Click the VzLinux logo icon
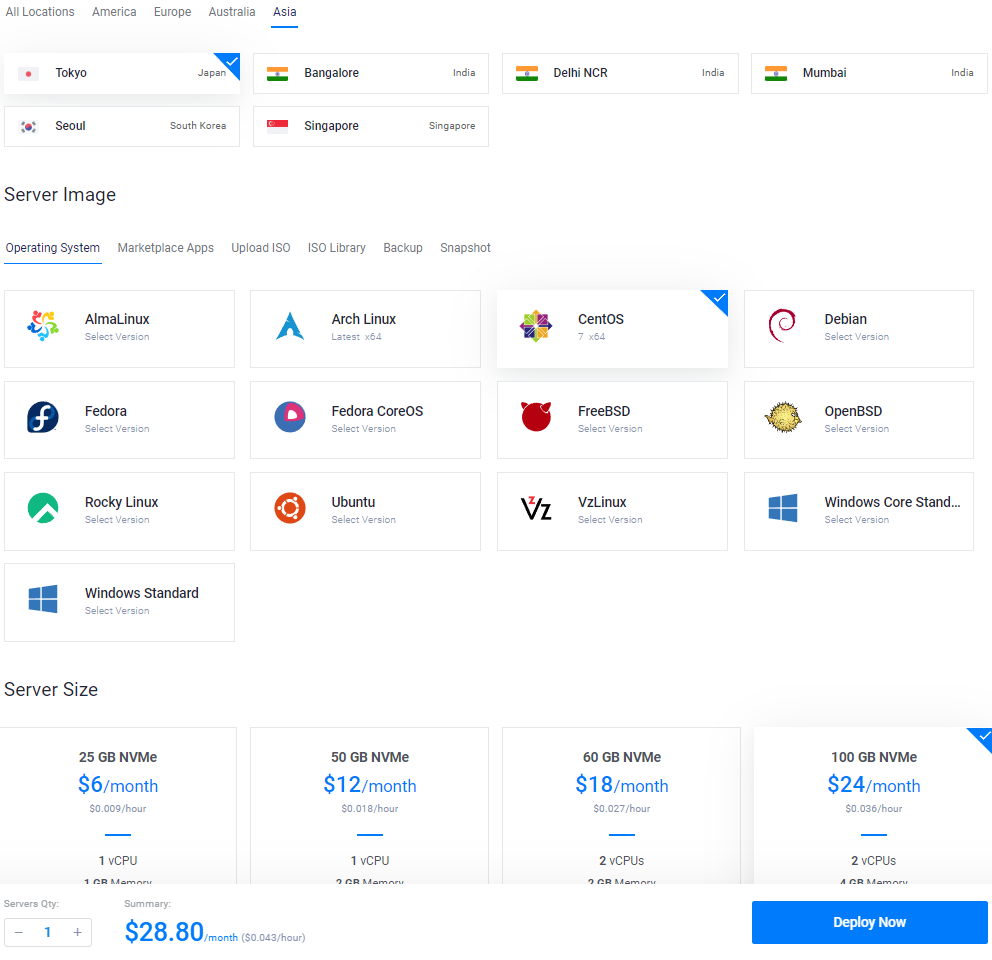Viewport: 992px width, 960px height. [536, 508]
